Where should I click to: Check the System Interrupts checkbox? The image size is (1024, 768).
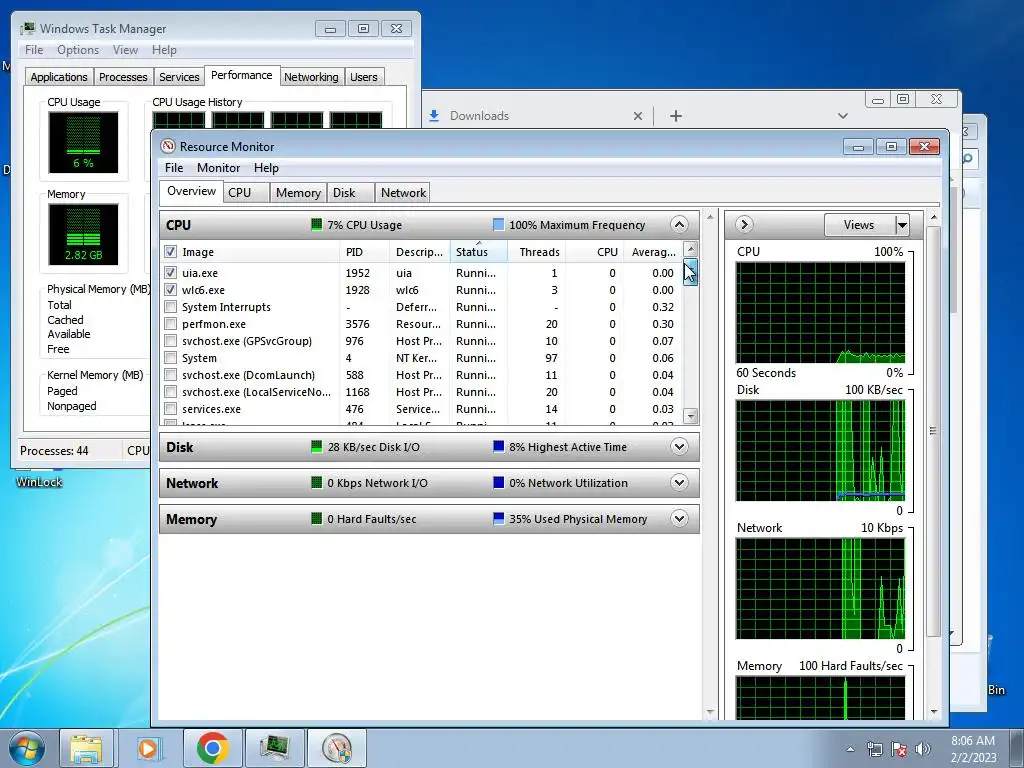(x=170, y=306)
